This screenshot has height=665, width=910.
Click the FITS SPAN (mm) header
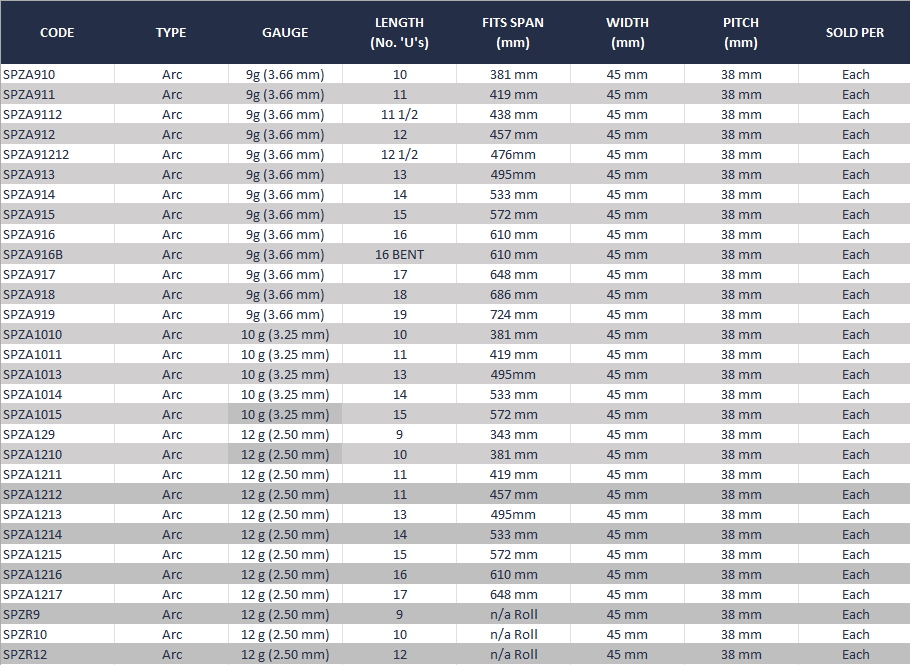coord(513,32)
